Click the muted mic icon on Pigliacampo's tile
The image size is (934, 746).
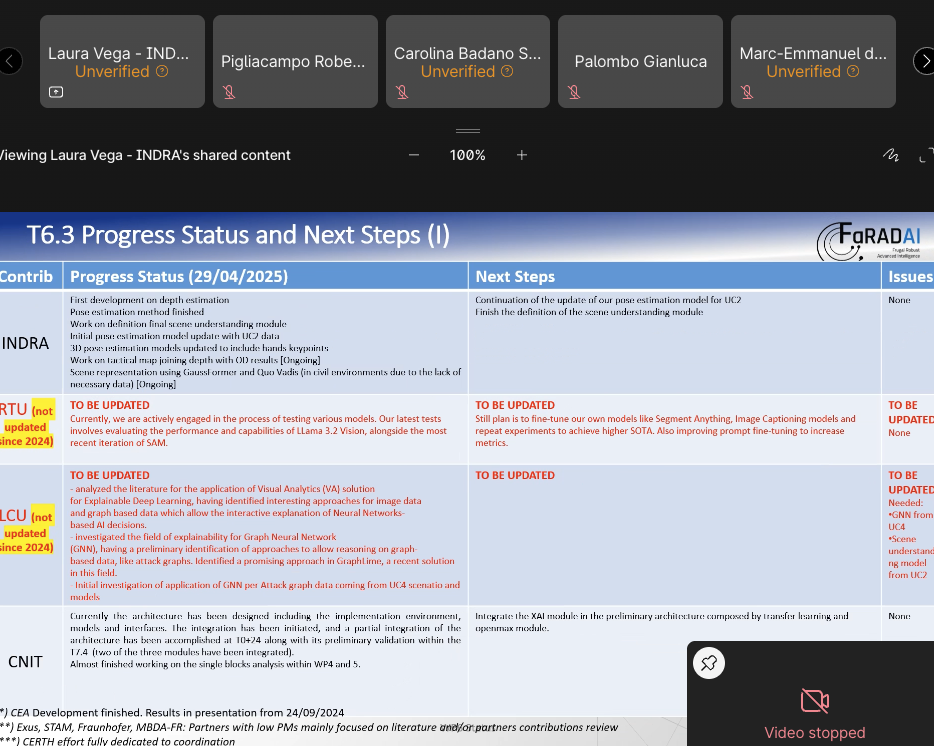coord(229,92)
